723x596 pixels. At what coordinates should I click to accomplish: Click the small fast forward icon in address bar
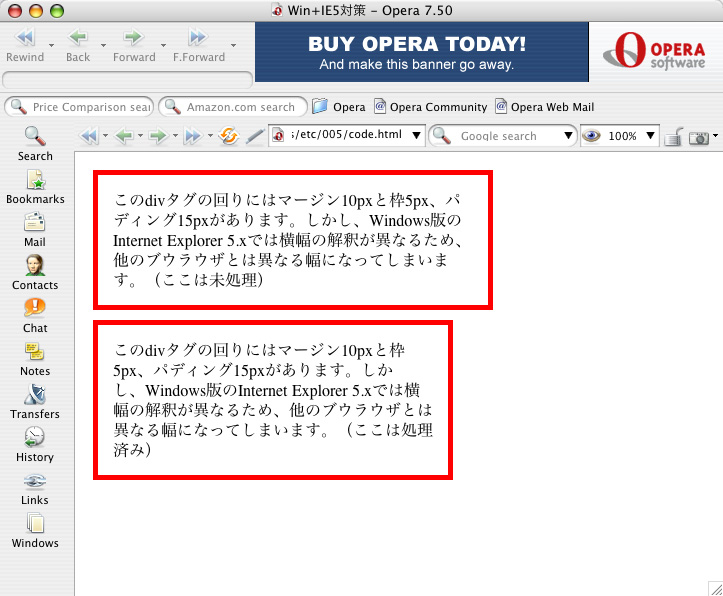(x=193, y=136)
